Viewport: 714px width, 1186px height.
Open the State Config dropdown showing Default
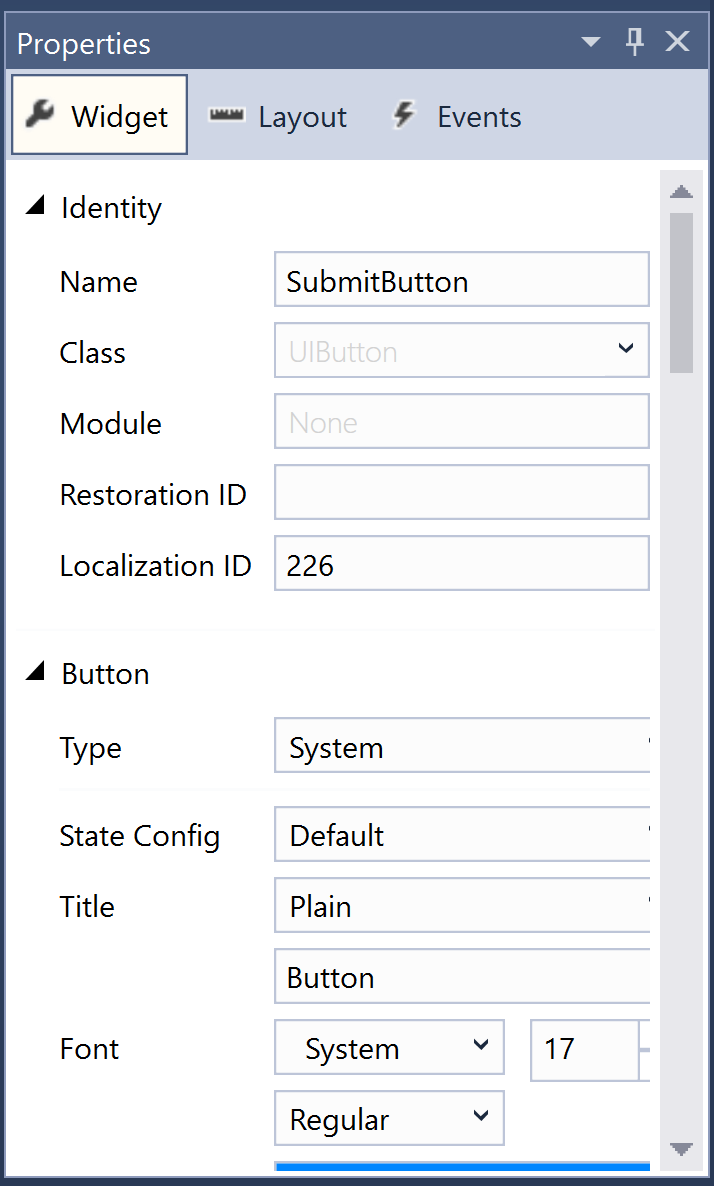click(462, 834)
